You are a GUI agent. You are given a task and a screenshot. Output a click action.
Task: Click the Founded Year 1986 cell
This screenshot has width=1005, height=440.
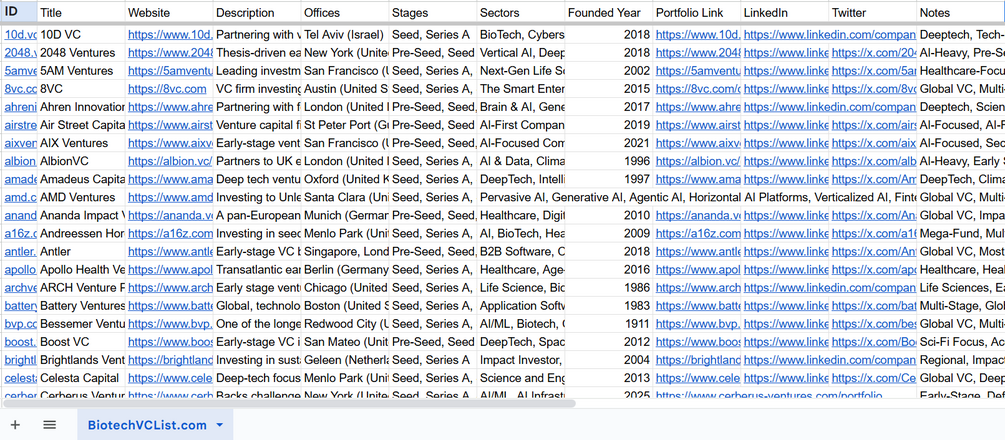pos(609,287)
